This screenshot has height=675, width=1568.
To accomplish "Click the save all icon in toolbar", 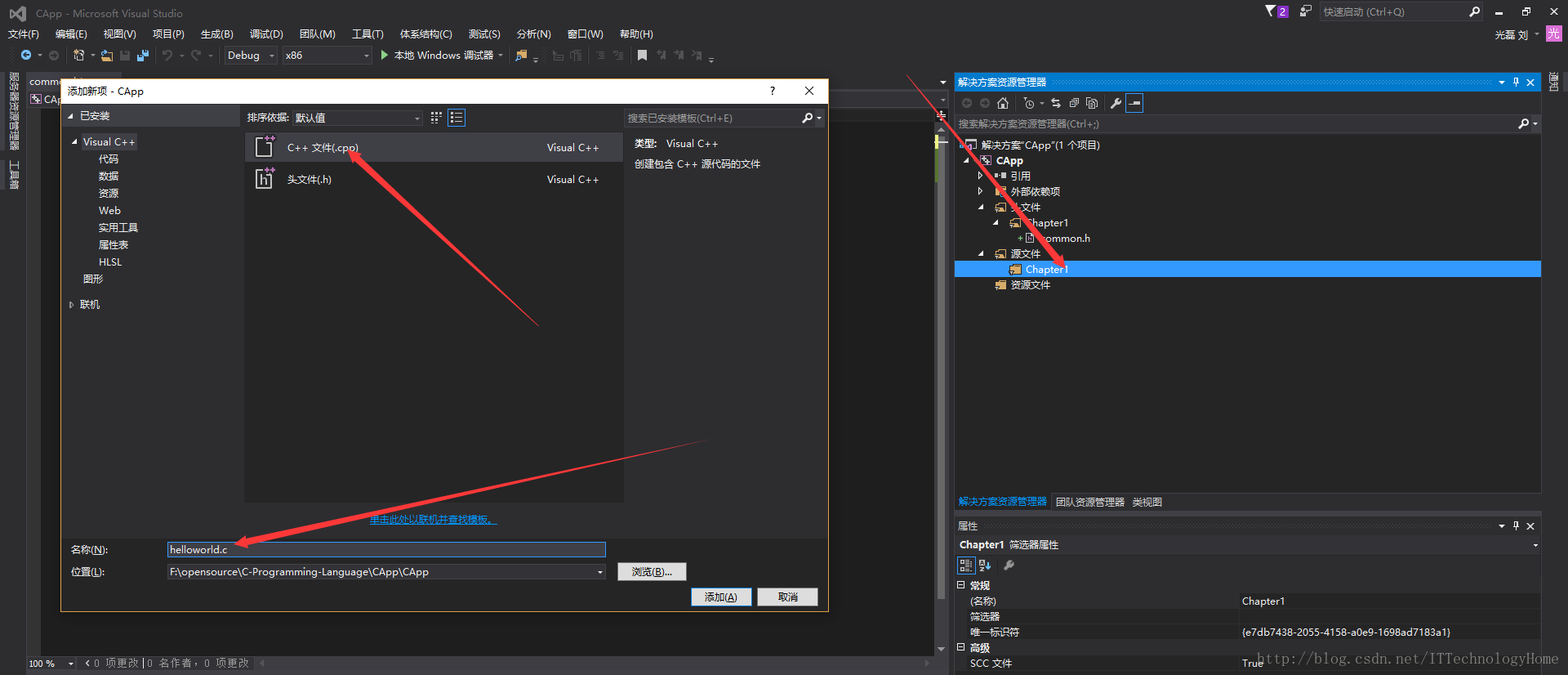I will 142,55.
